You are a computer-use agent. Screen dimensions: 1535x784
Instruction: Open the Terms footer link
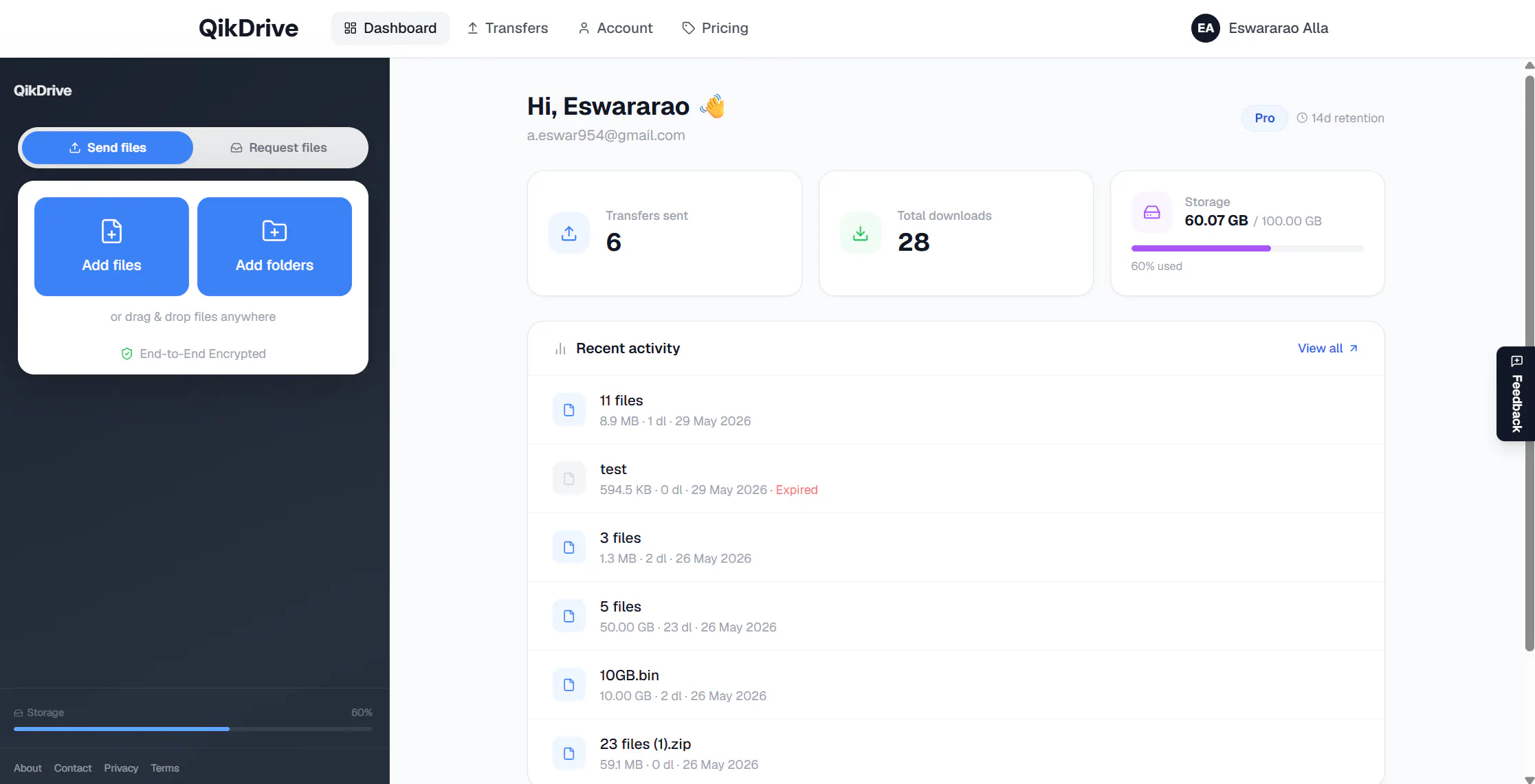point(165,768)
